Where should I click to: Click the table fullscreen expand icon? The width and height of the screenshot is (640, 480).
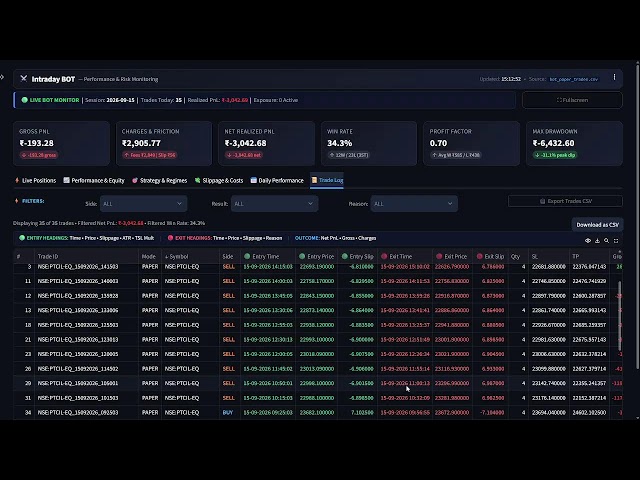[616, 241]
